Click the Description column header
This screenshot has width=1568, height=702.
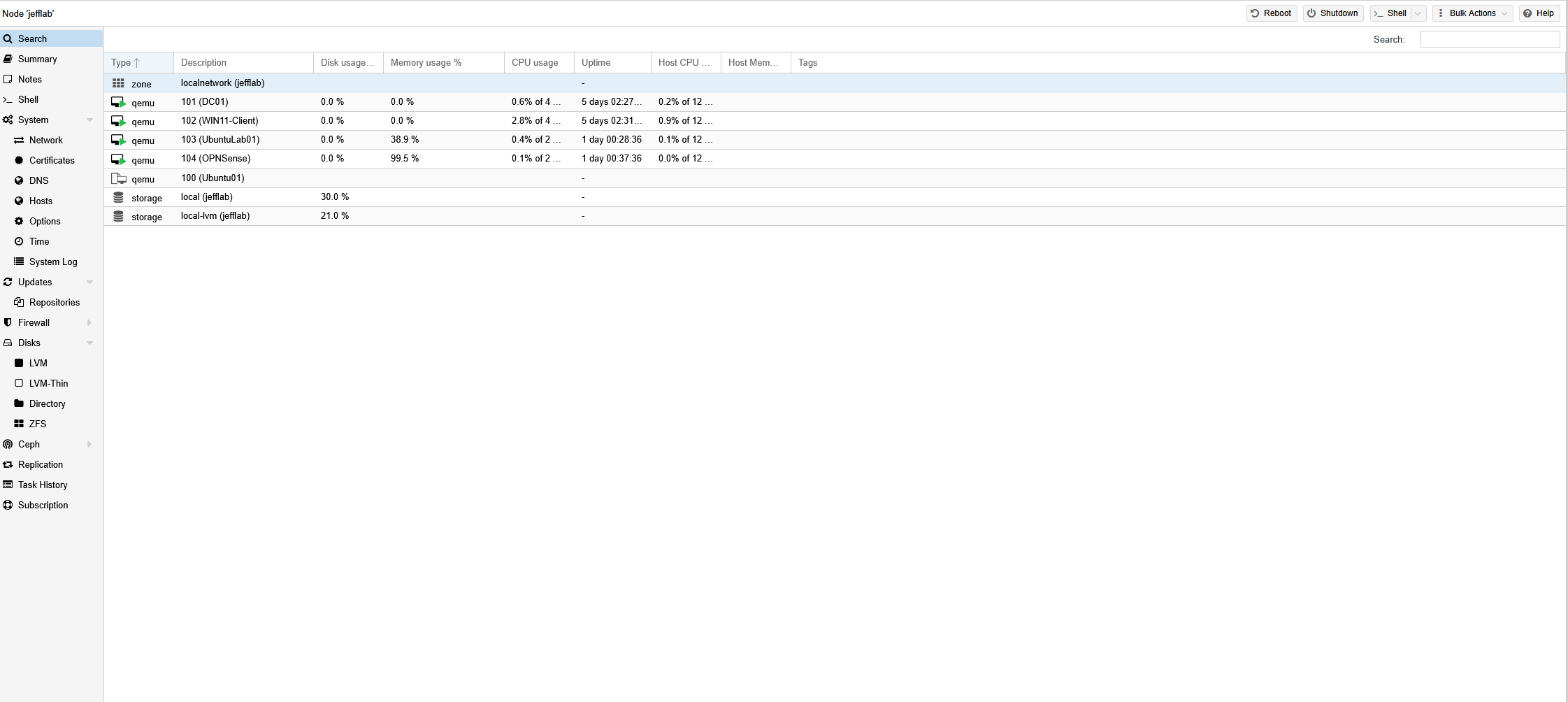pyautogui.click(x=243, y=63)
